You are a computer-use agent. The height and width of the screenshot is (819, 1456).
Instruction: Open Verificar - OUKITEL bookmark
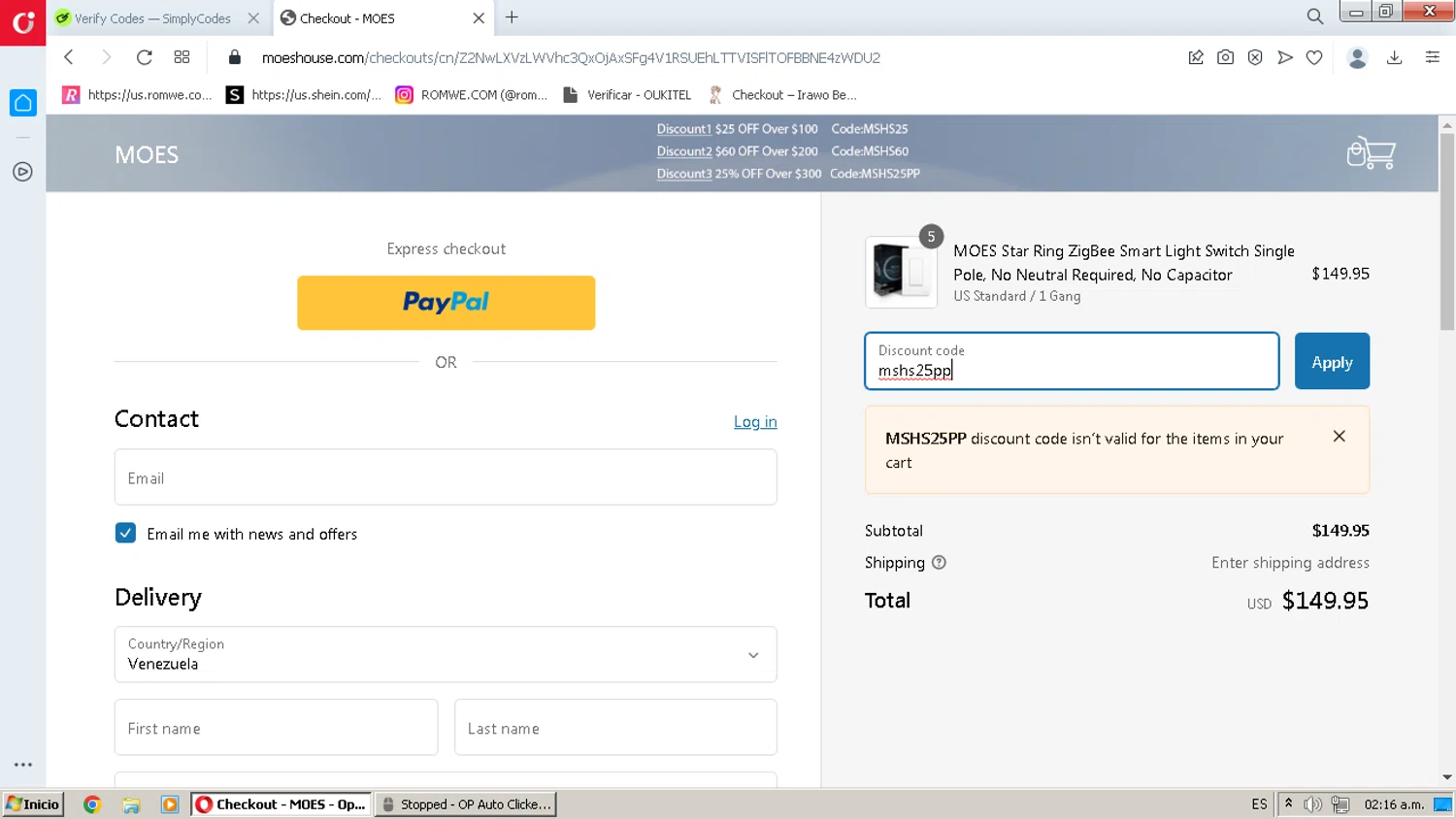click(x=627, y=94)
